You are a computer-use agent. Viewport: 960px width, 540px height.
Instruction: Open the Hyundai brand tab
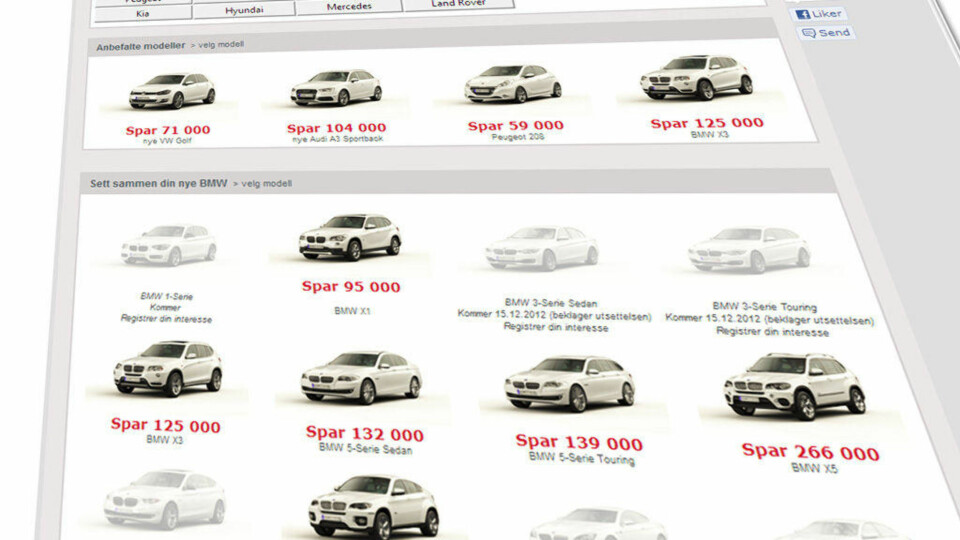click(244, 10)
